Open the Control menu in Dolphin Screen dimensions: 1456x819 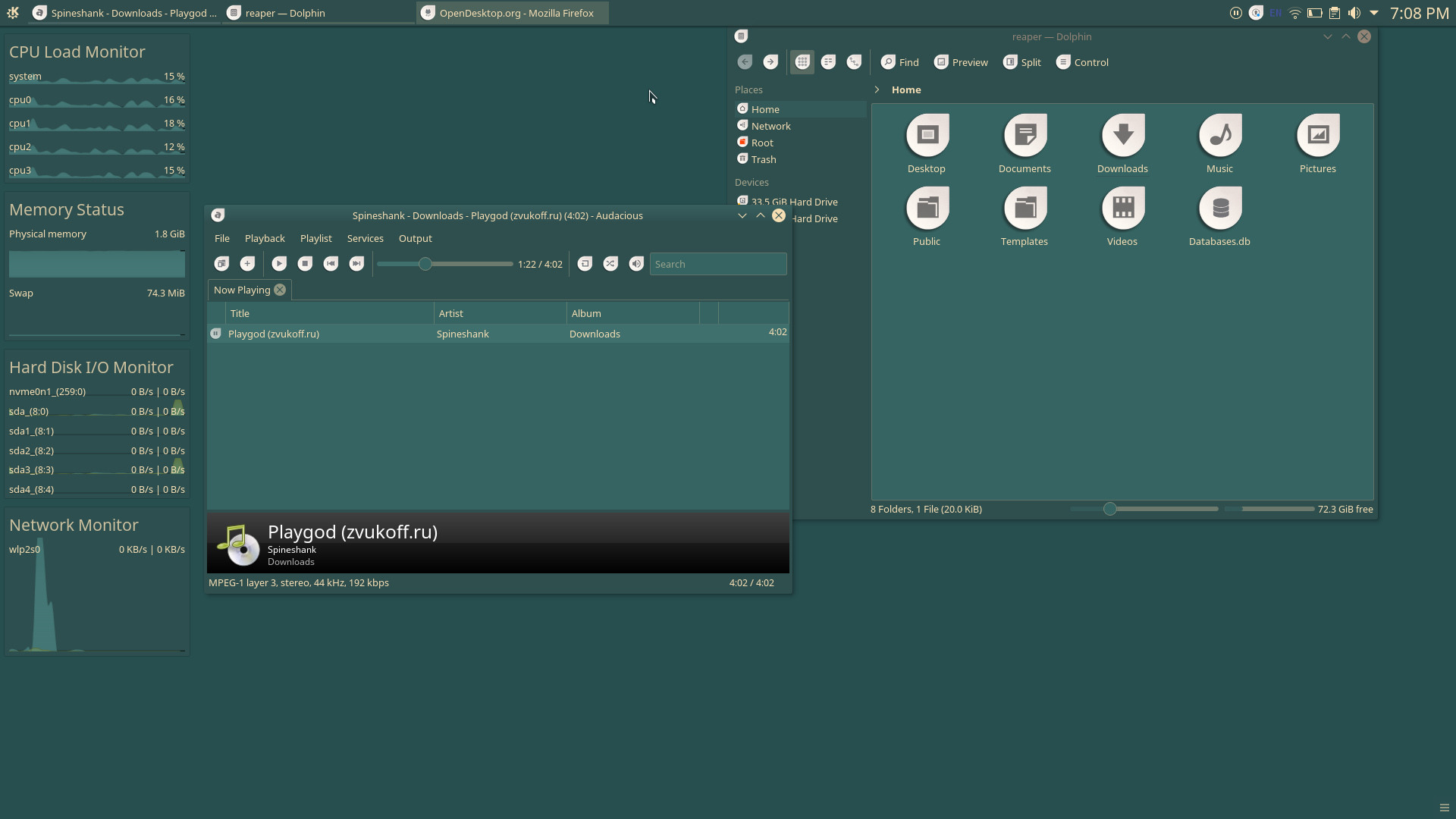(x=1082, y=62)
